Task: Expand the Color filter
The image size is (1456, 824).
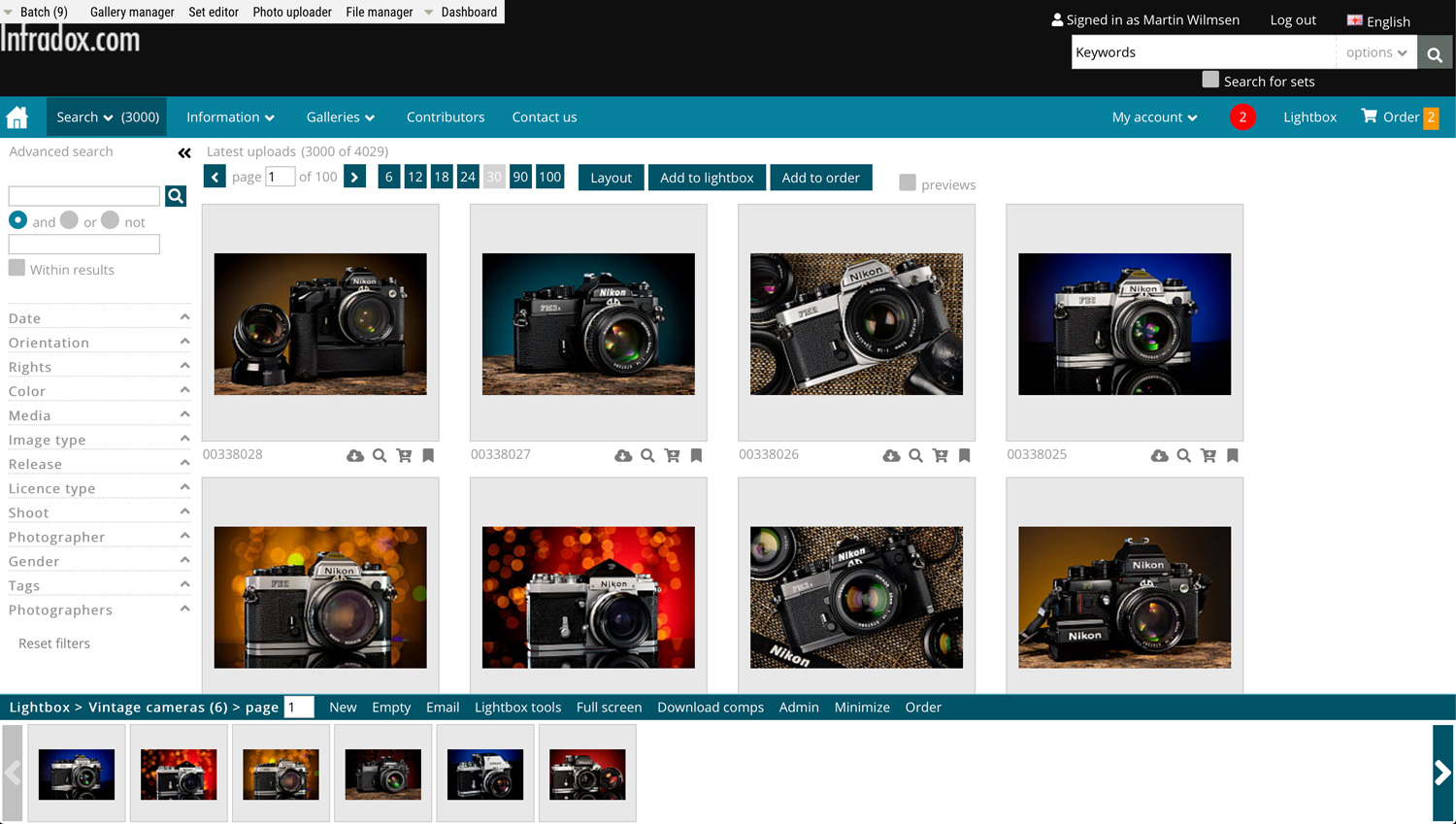Action: pos(98,390)
